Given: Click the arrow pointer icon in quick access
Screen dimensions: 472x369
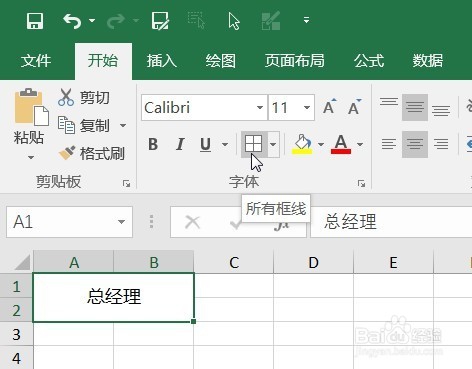Looking at the screenshot, I should [234, 21].
